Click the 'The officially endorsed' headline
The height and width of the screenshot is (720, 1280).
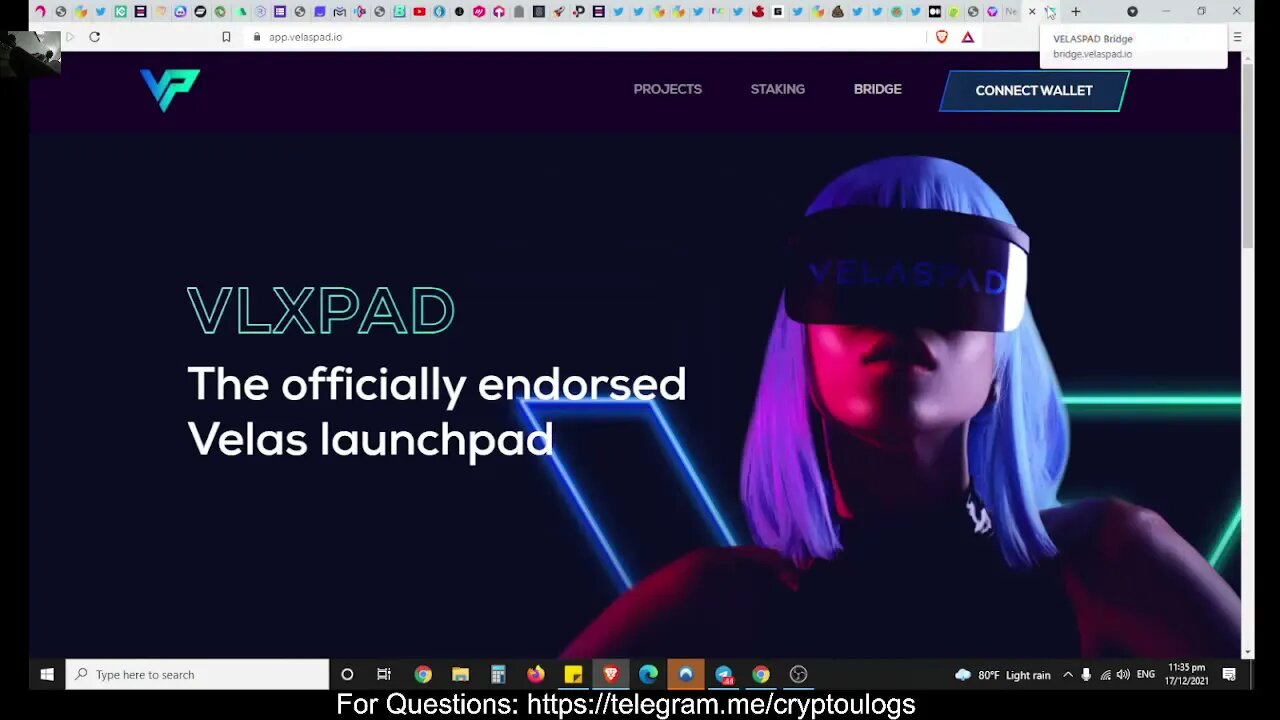(436, 384)
